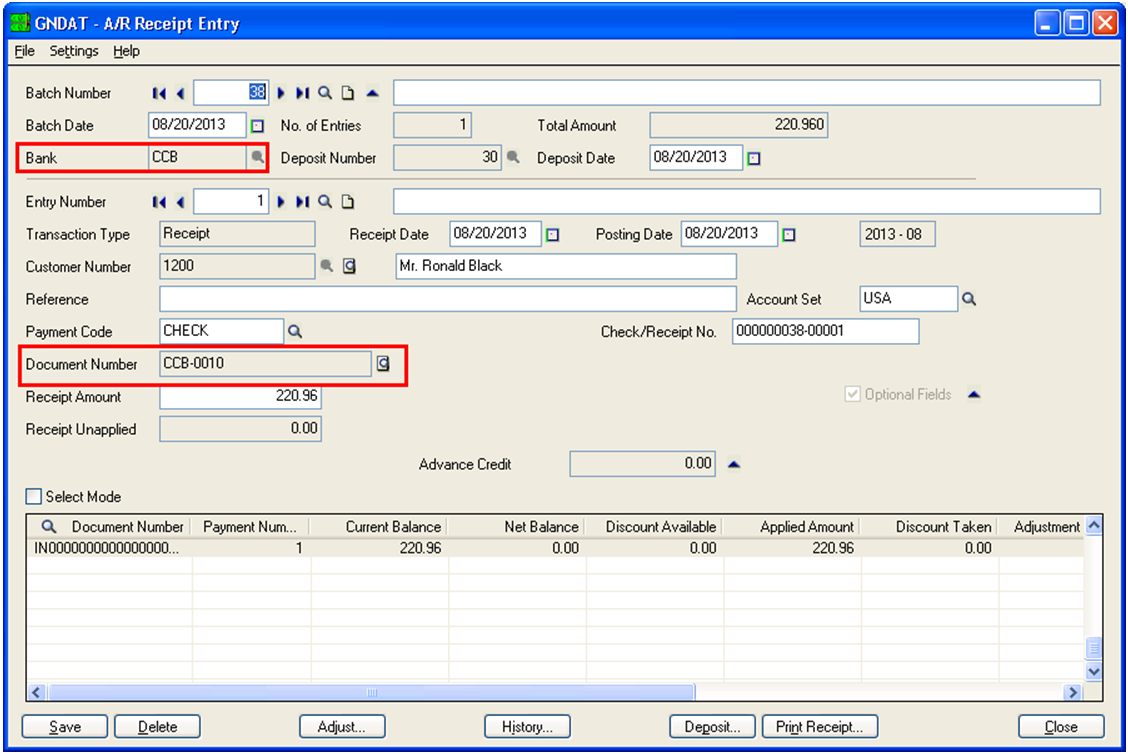The width and height of the screenshot is (1128, 754).
Task: Click the Applied Amount 220.96 cell
Action: 792,548
